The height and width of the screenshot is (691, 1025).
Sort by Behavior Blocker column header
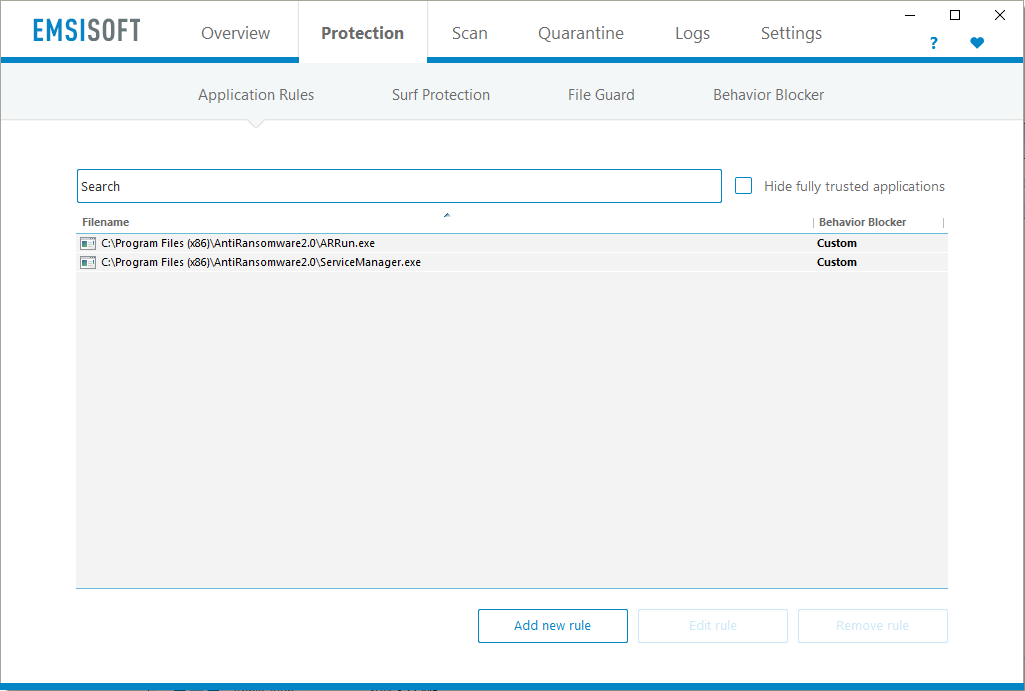[x=862, y=222]
